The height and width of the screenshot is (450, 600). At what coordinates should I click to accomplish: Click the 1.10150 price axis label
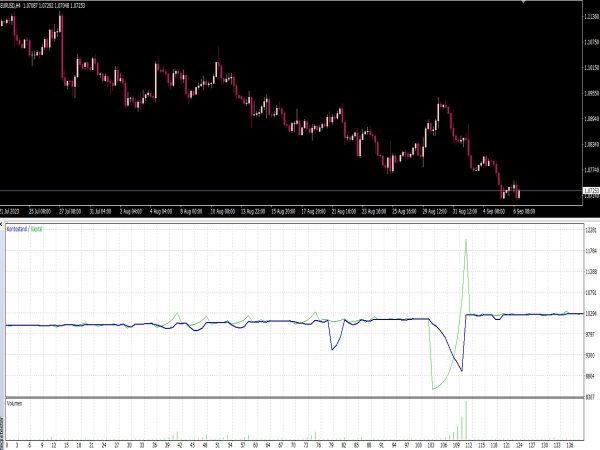coord(592,68)
